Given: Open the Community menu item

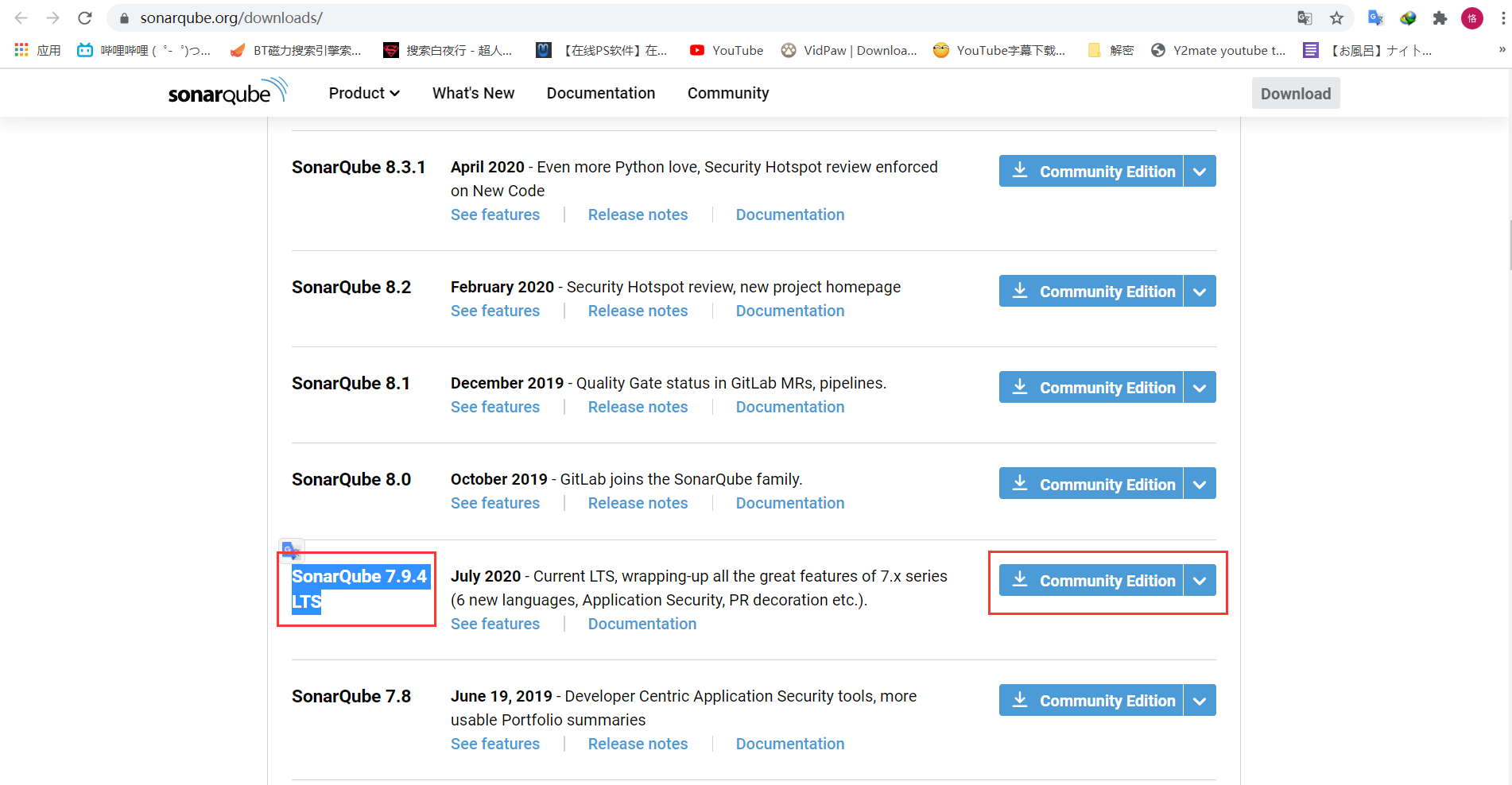Looking at the screenshot, I should coord(727,93).
